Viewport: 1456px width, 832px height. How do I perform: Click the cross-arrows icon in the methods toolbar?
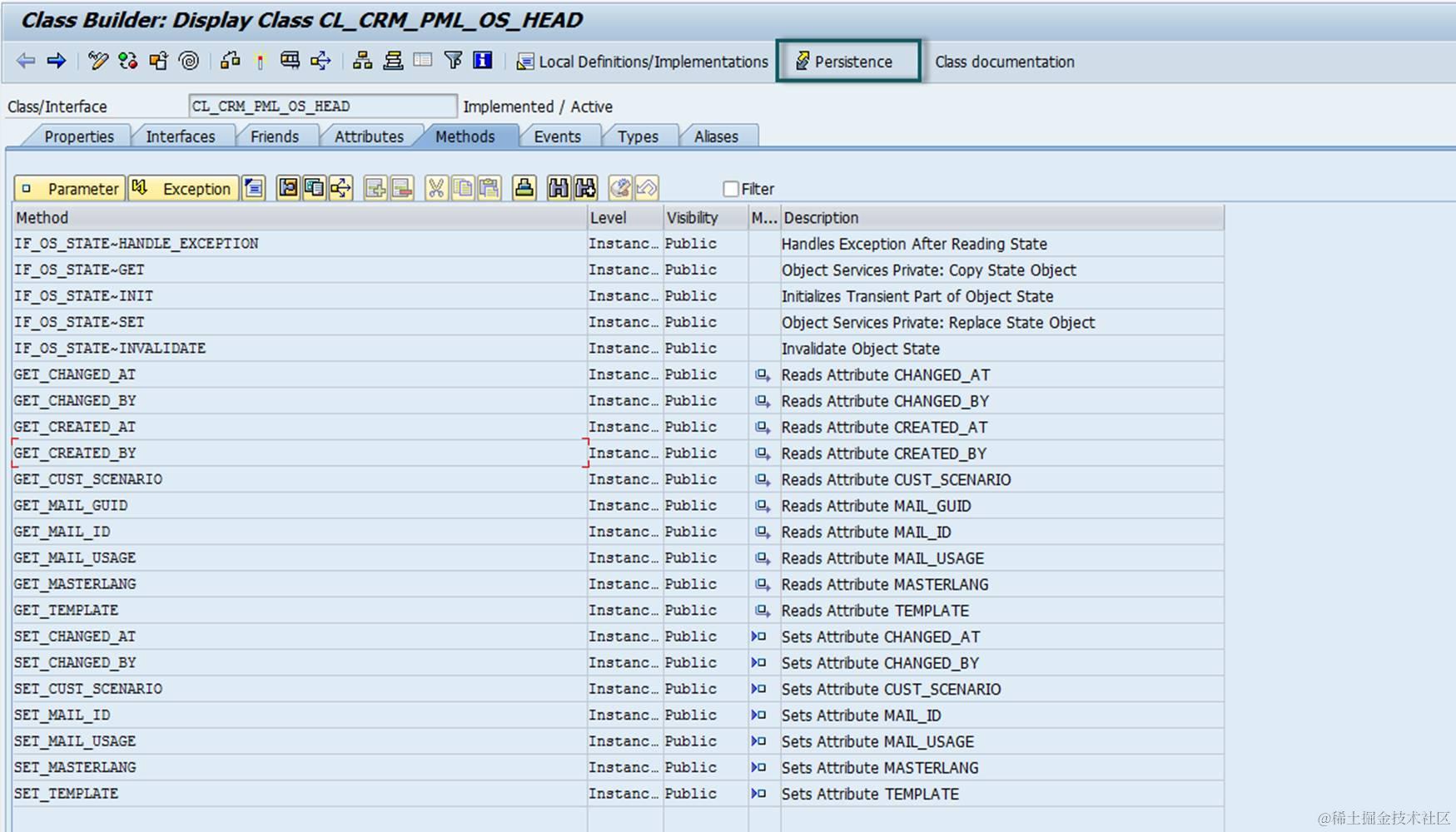coord(340,189)
